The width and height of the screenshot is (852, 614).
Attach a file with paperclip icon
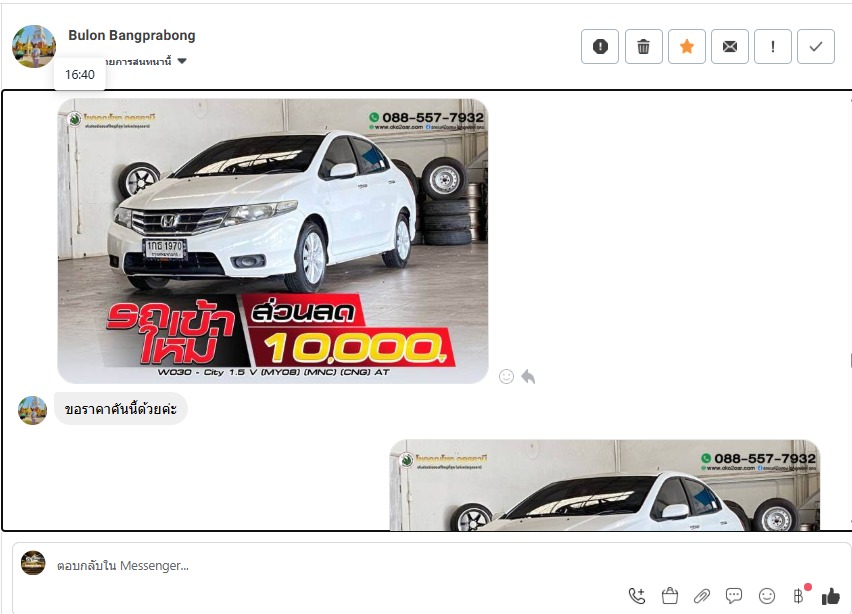pos(702,596)
